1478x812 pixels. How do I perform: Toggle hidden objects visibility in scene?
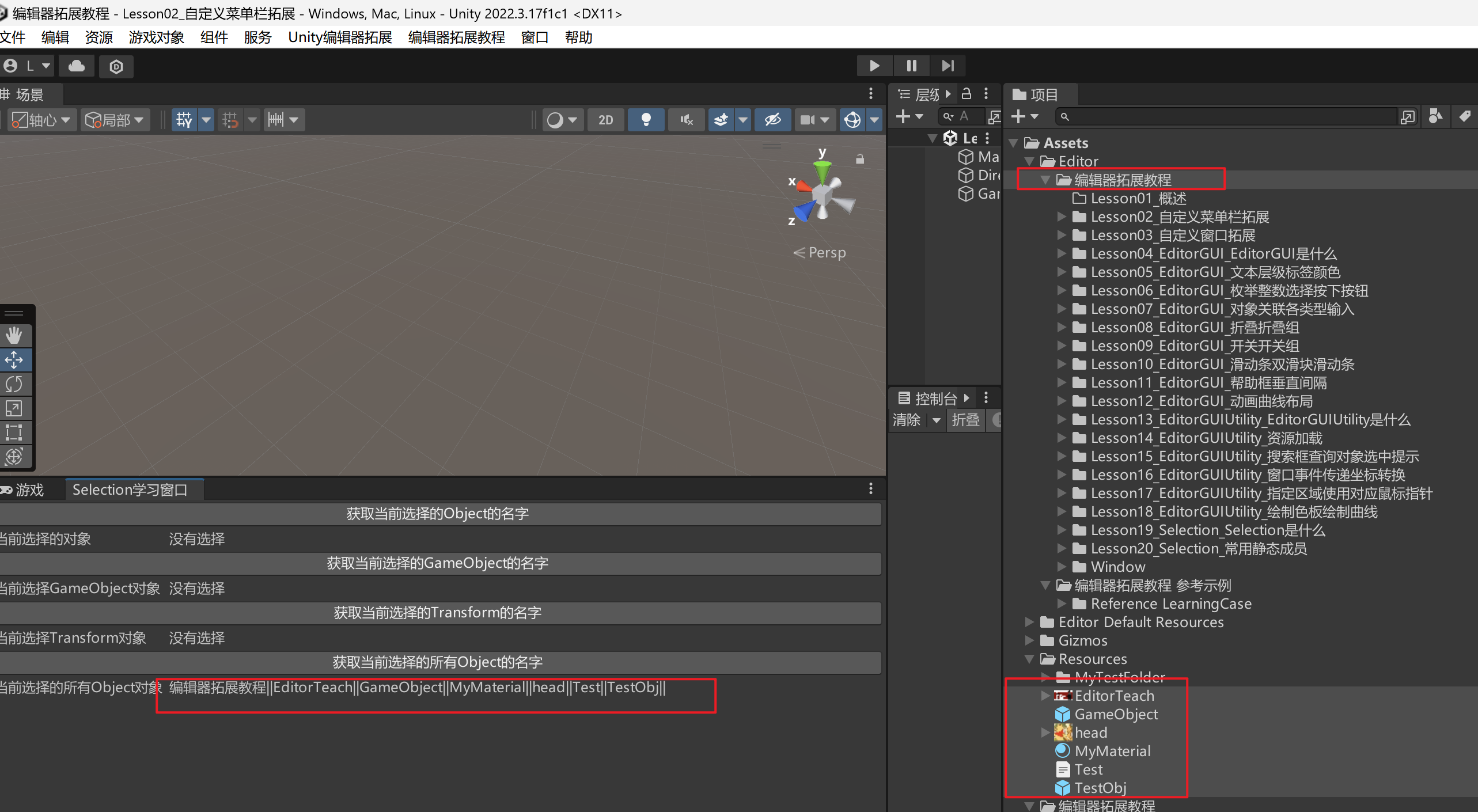coord(772,120)
